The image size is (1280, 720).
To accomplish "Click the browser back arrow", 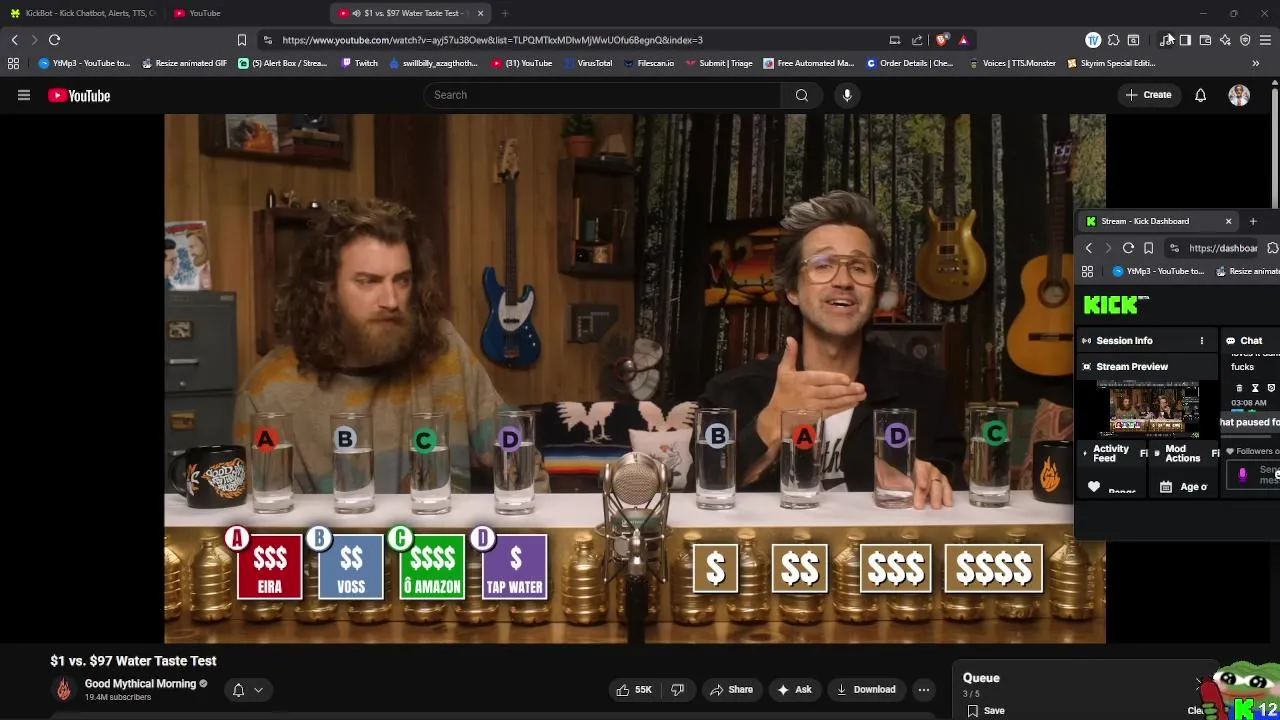I will 14,40.
